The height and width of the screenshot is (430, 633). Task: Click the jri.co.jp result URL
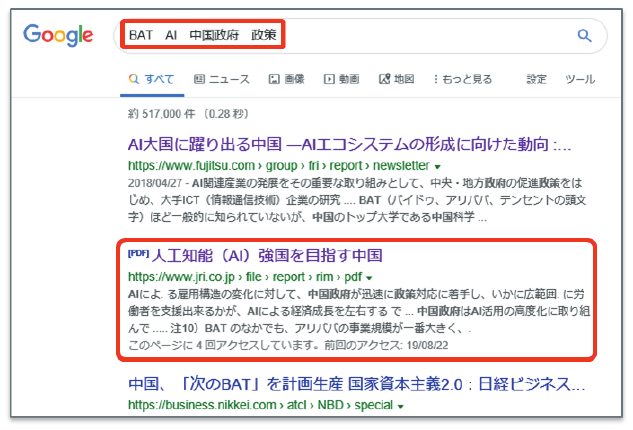(245, 277)
